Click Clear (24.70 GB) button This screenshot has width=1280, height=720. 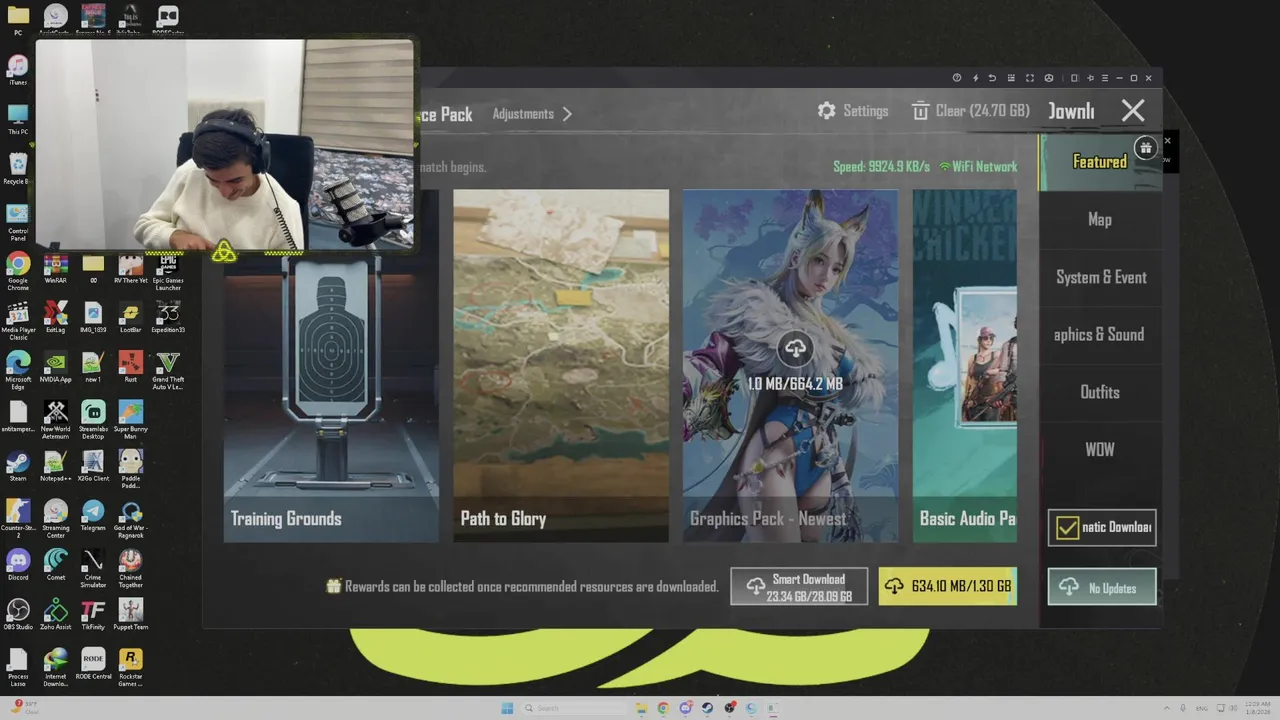(970, 111)
